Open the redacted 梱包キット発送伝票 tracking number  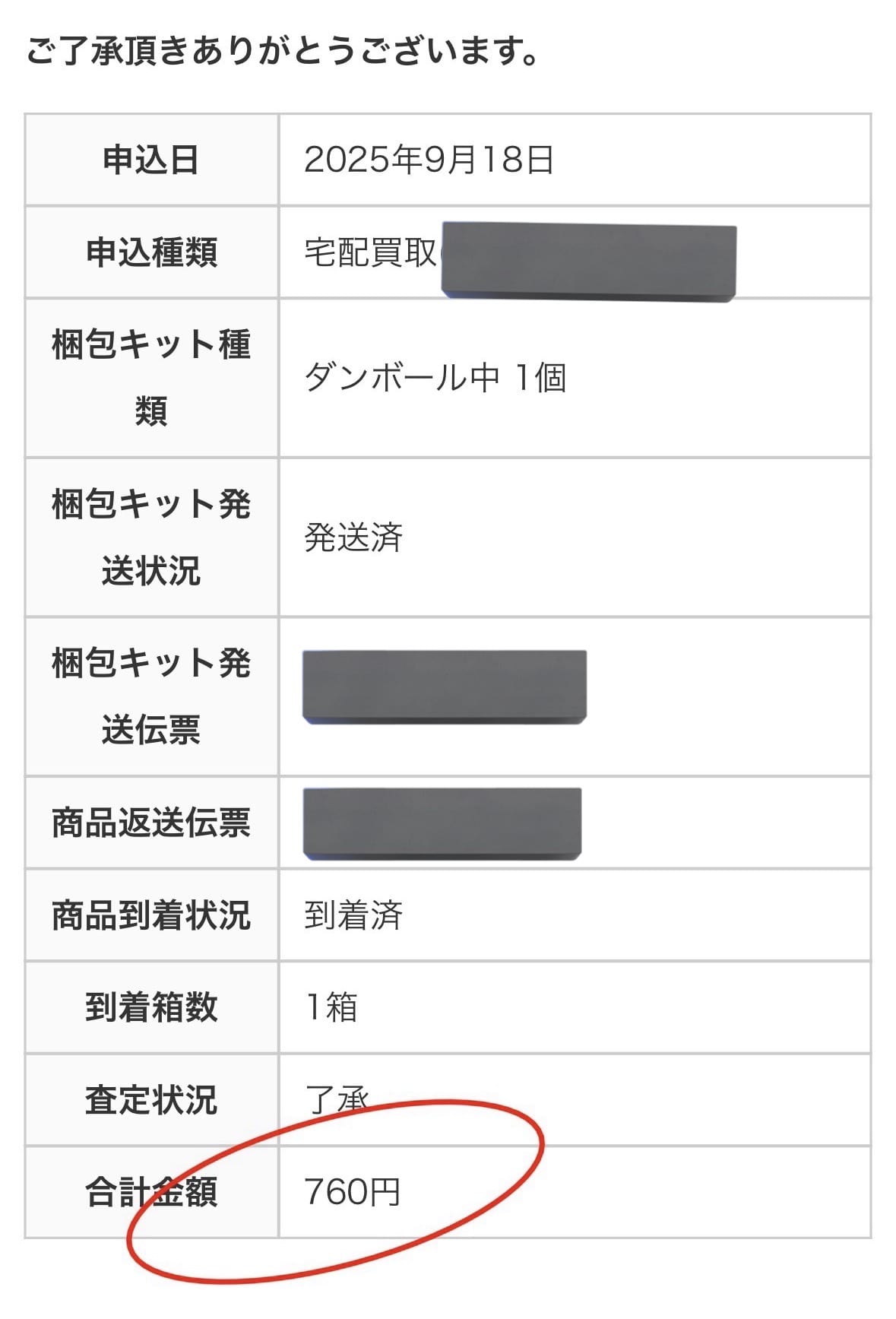445,686
